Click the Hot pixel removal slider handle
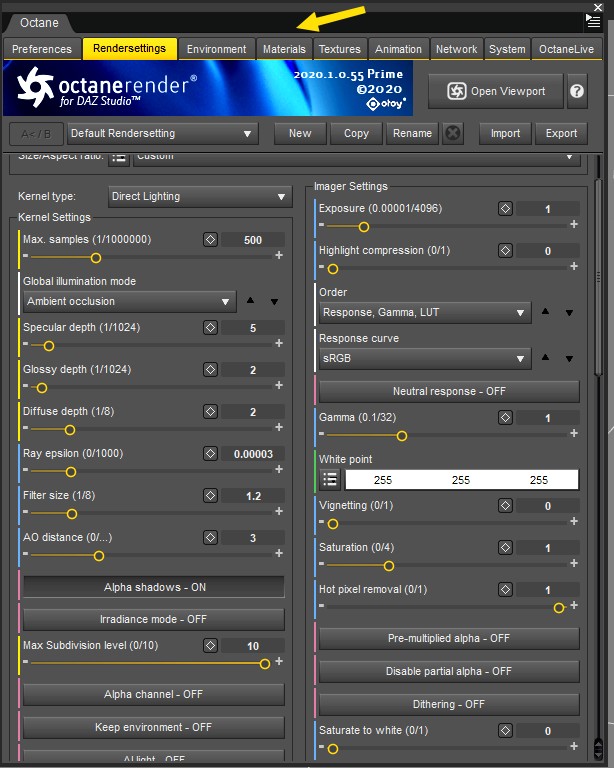The height and width of the screenshot is (768, 614). tap(559, 608)
